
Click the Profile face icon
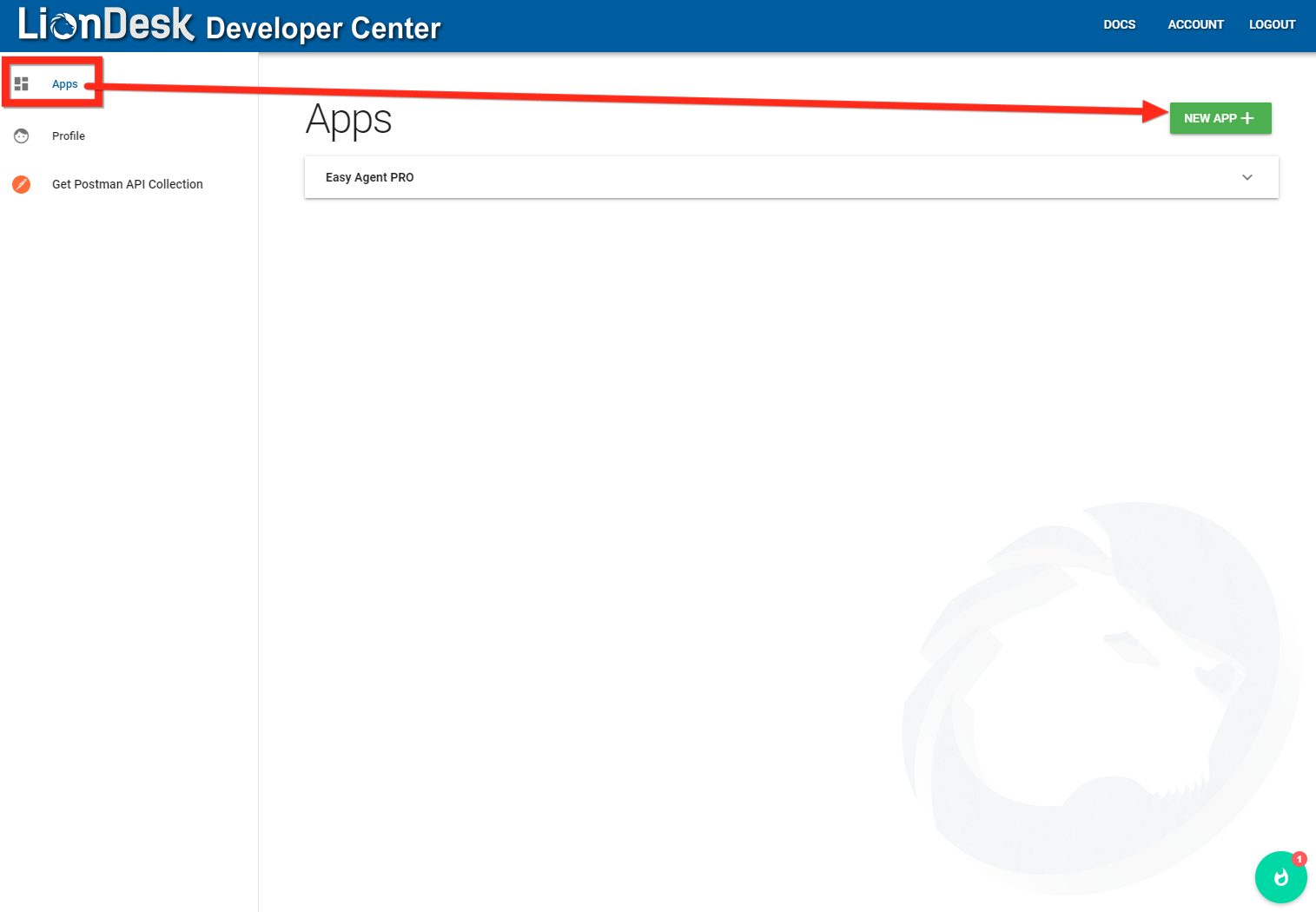coord(22,135)
